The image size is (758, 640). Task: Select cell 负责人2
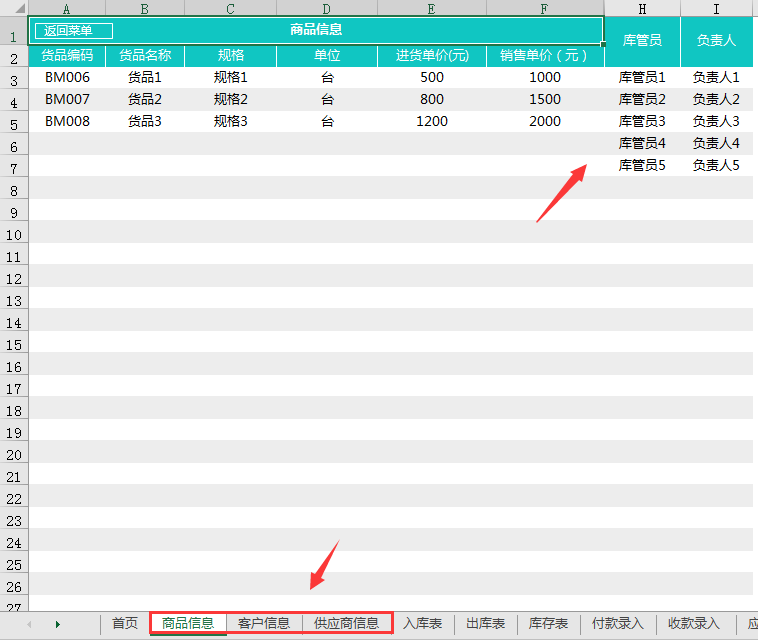click(x=716, y=100)
